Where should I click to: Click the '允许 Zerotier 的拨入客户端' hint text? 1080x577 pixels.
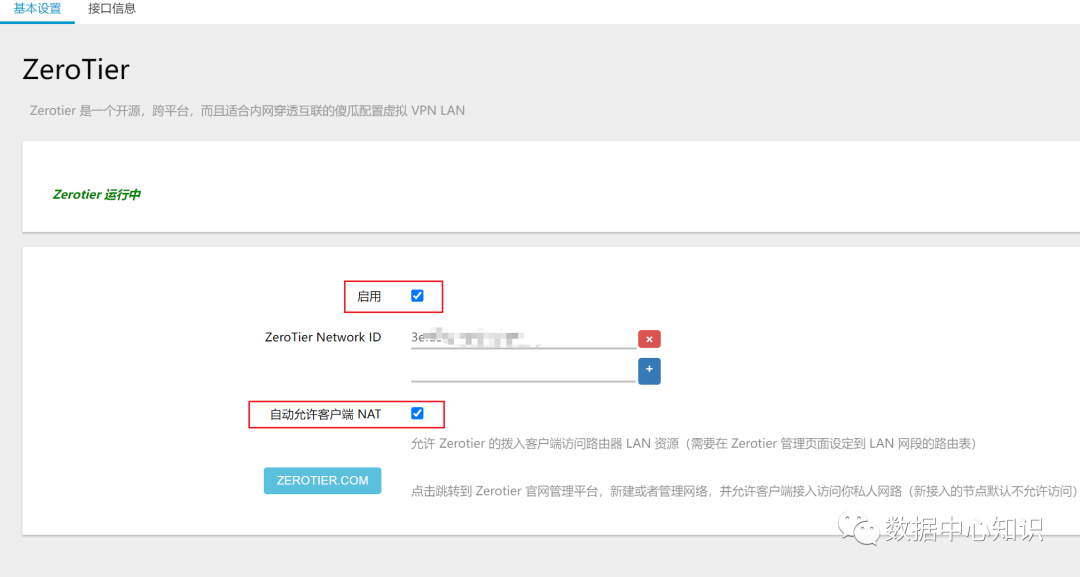coord(694,443)
